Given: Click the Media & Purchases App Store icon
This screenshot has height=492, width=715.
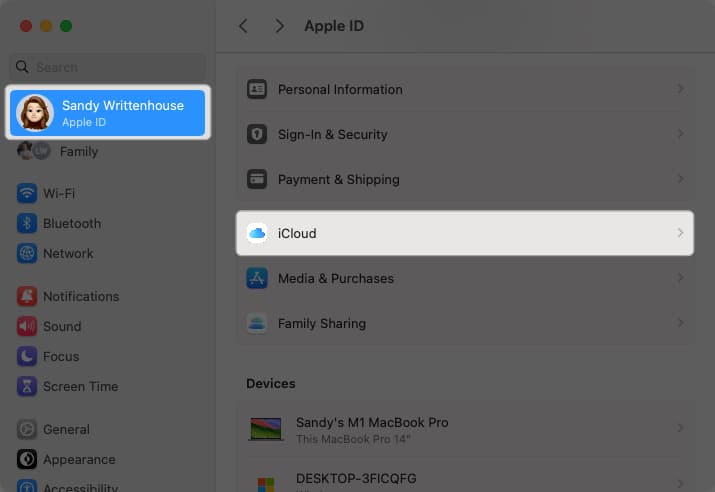Looking at the screenshot, I should coord(257,278).
